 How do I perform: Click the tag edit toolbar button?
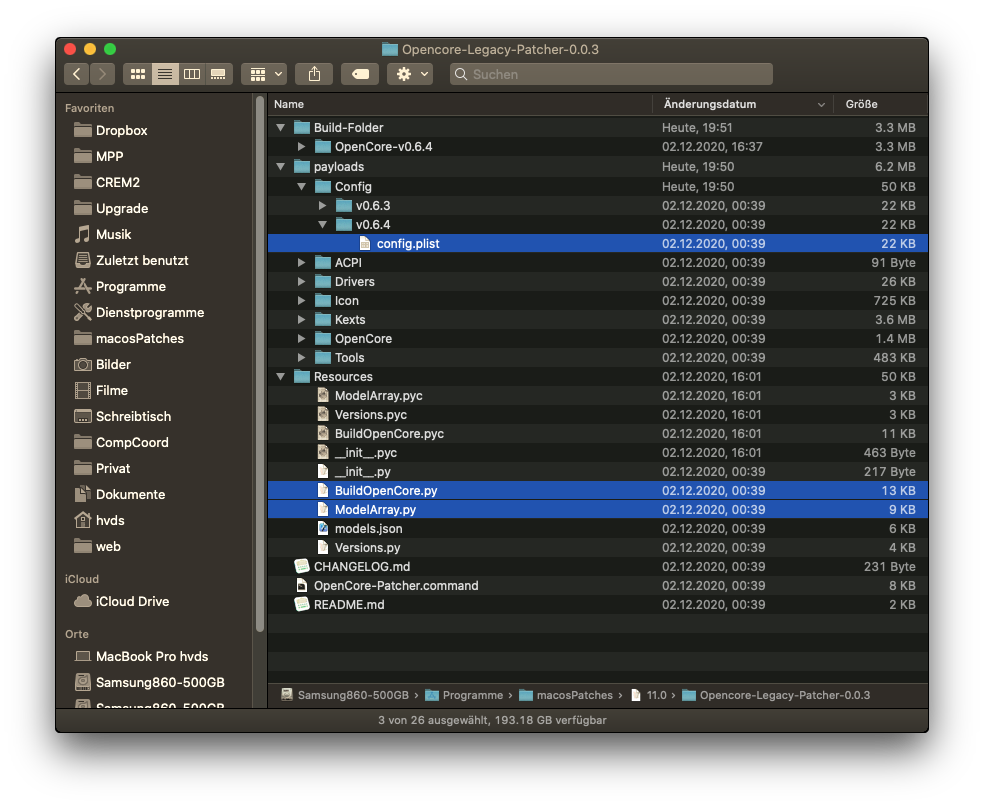360,74
